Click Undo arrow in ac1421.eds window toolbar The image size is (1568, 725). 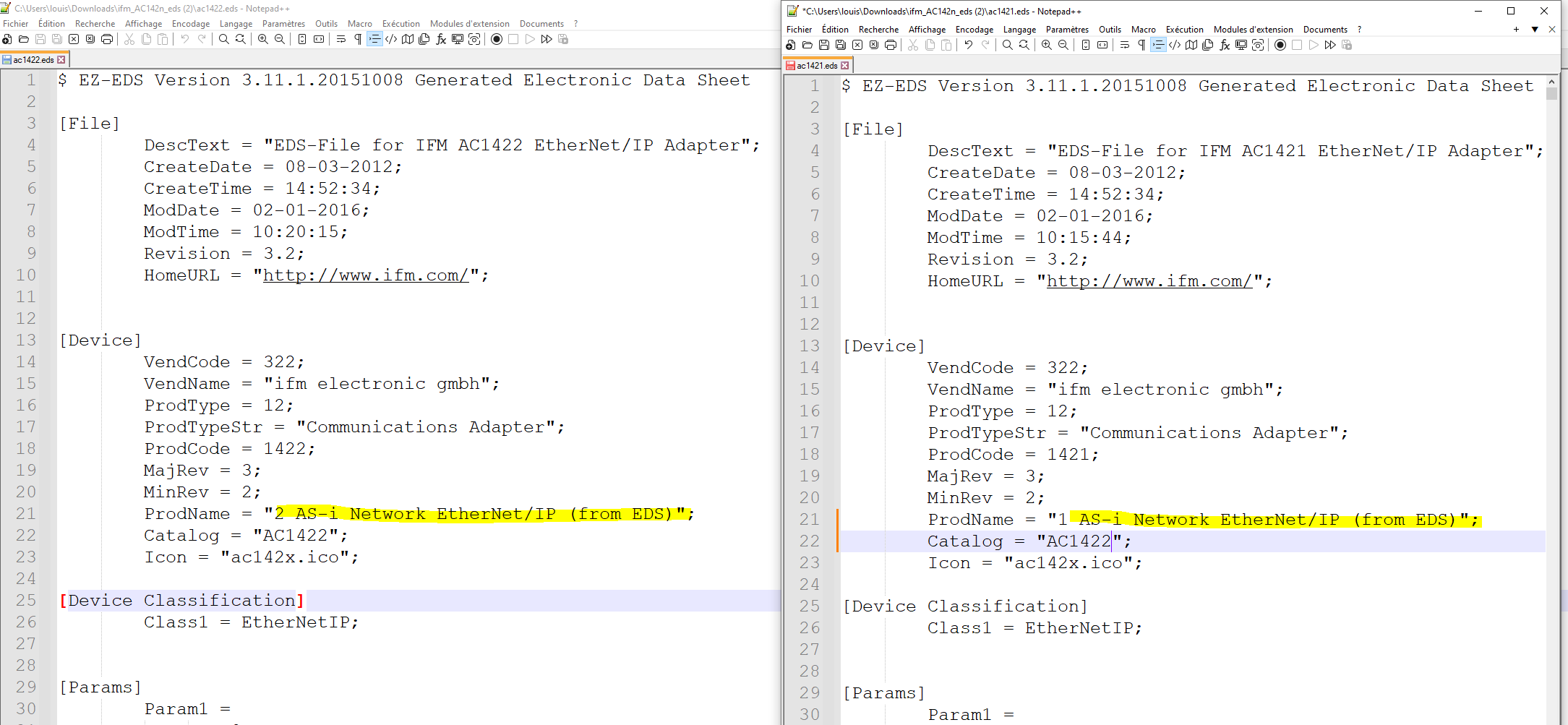point(969,45)
